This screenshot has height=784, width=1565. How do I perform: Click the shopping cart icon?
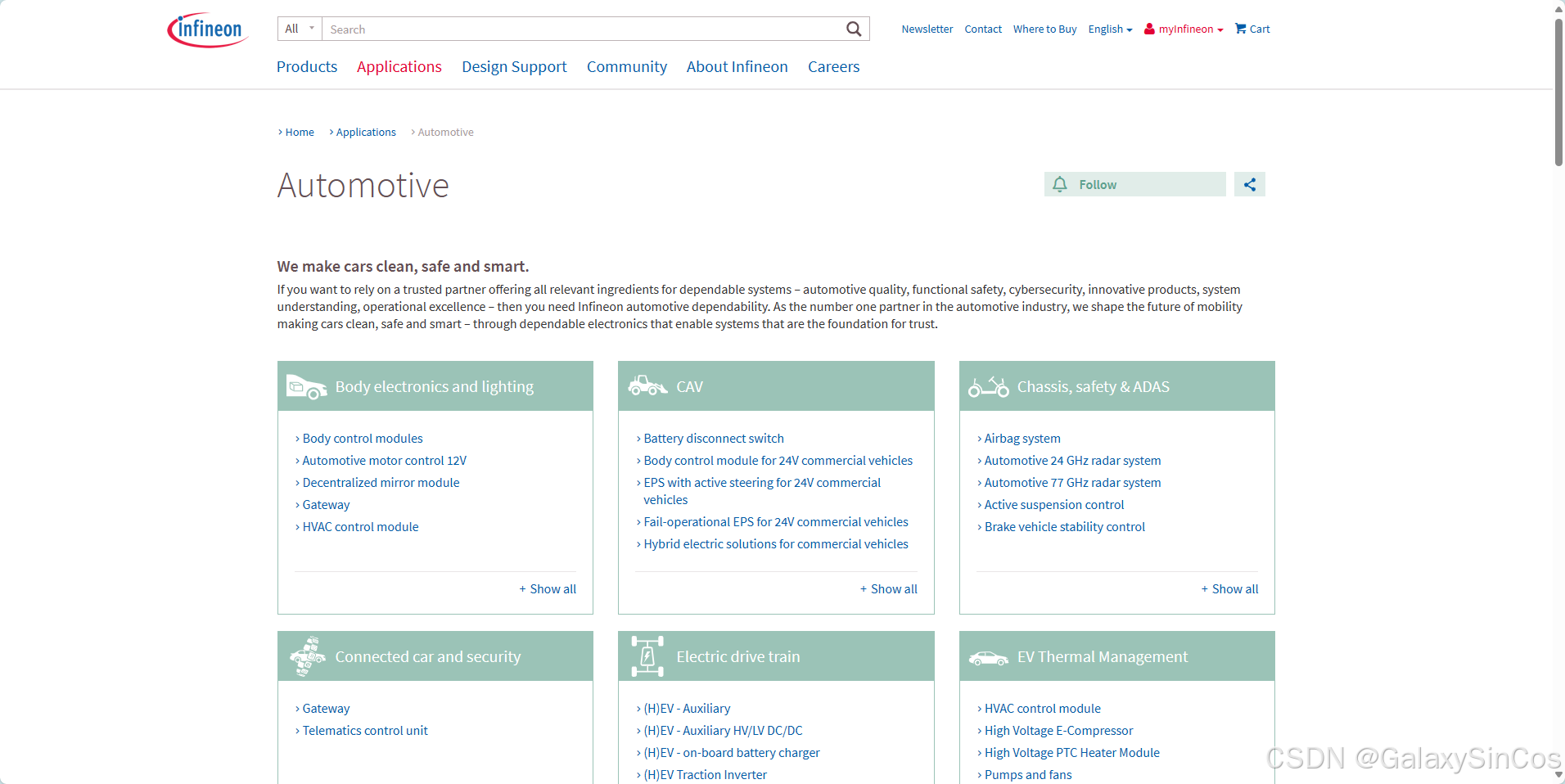(x=1241, y=29)
